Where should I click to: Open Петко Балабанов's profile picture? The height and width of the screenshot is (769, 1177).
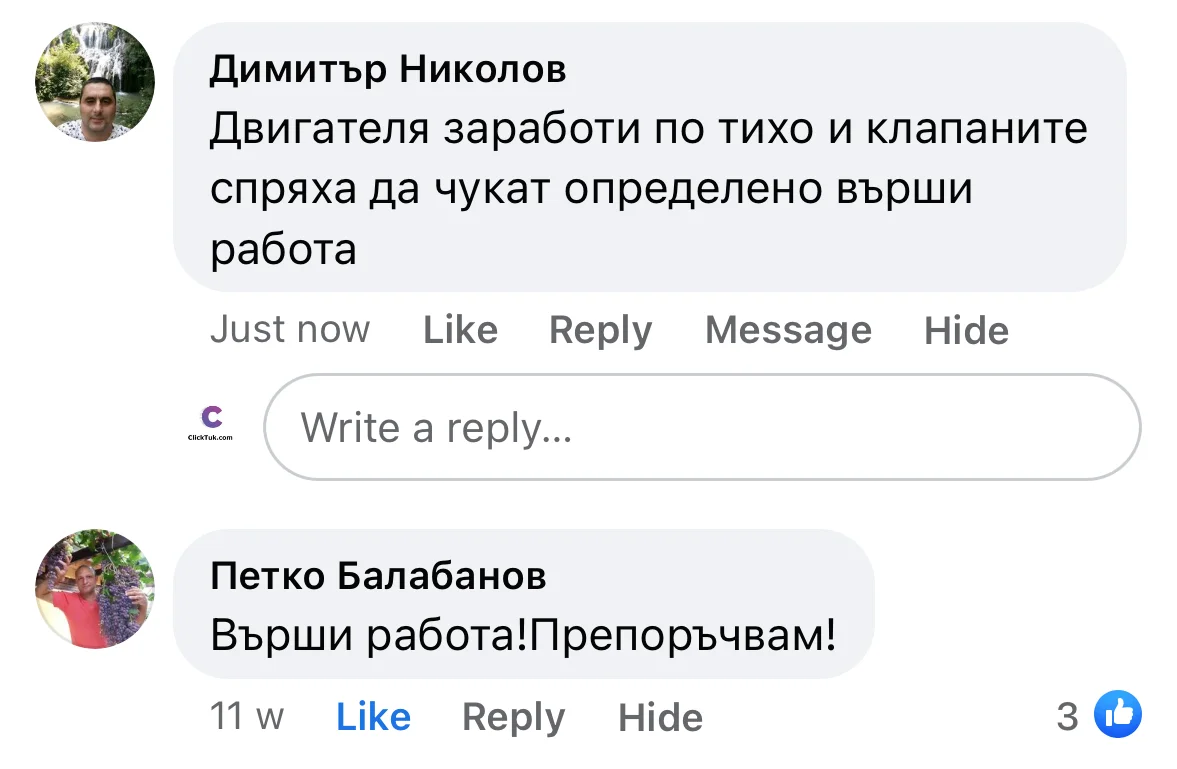click(x=95, y=589)
